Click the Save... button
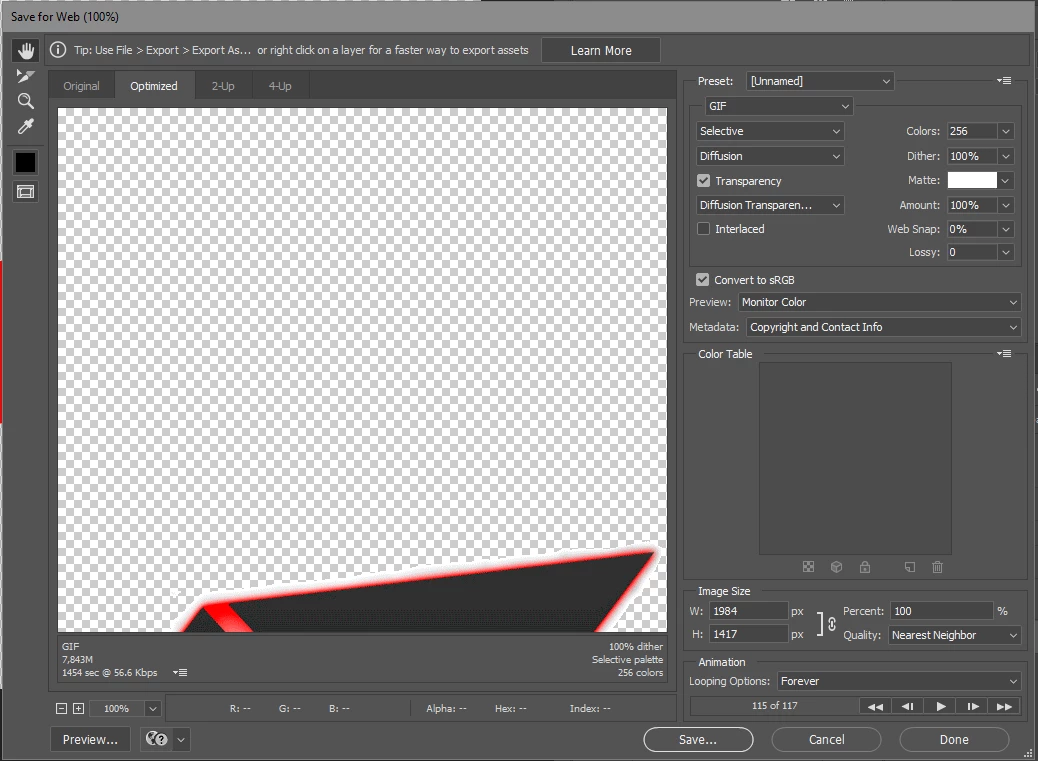Image resolution: width=1038 pixels, height=761 pixels. point(698,739)
